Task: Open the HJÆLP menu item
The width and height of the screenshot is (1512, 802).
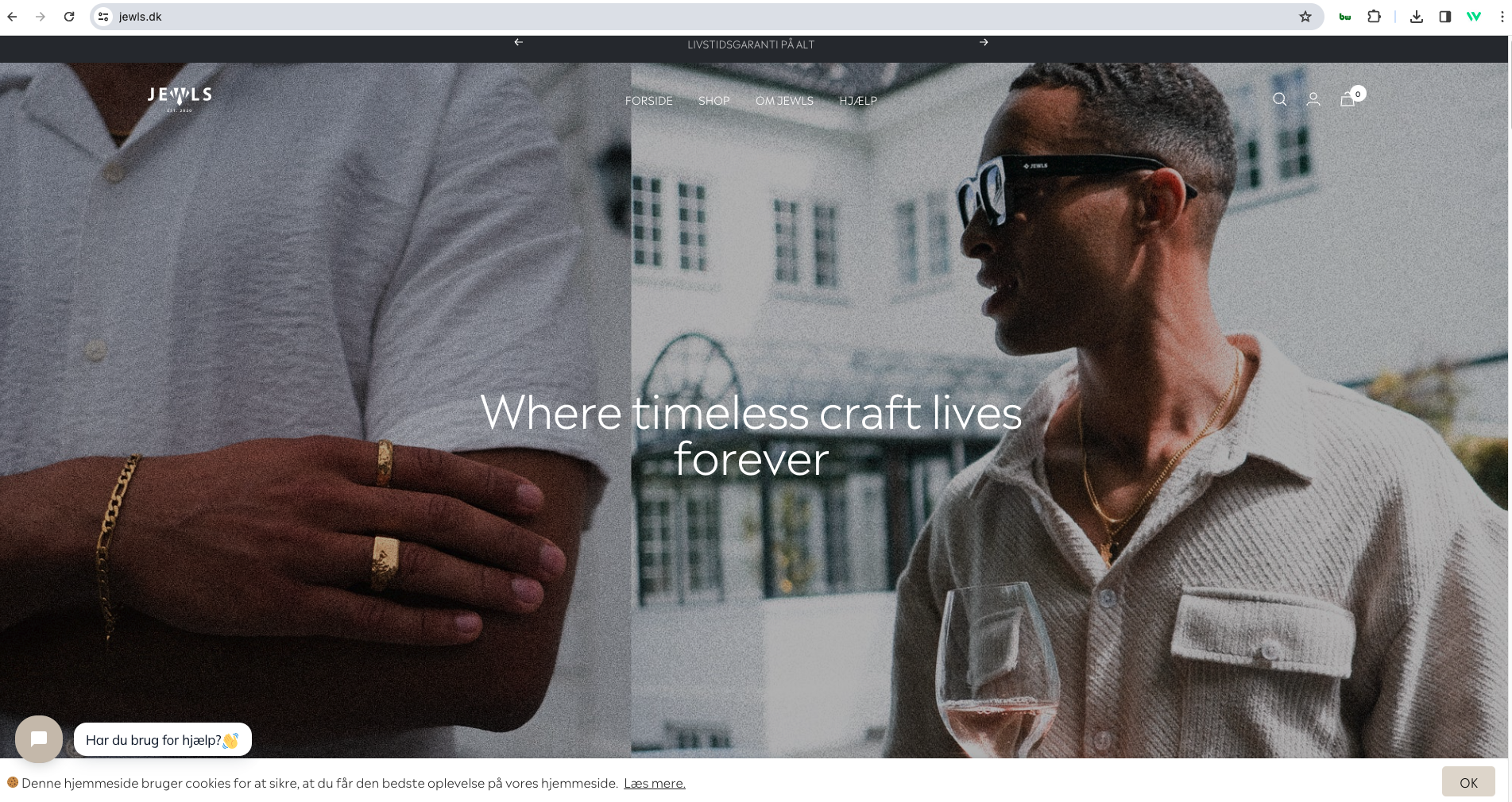Action: (858, 101)
